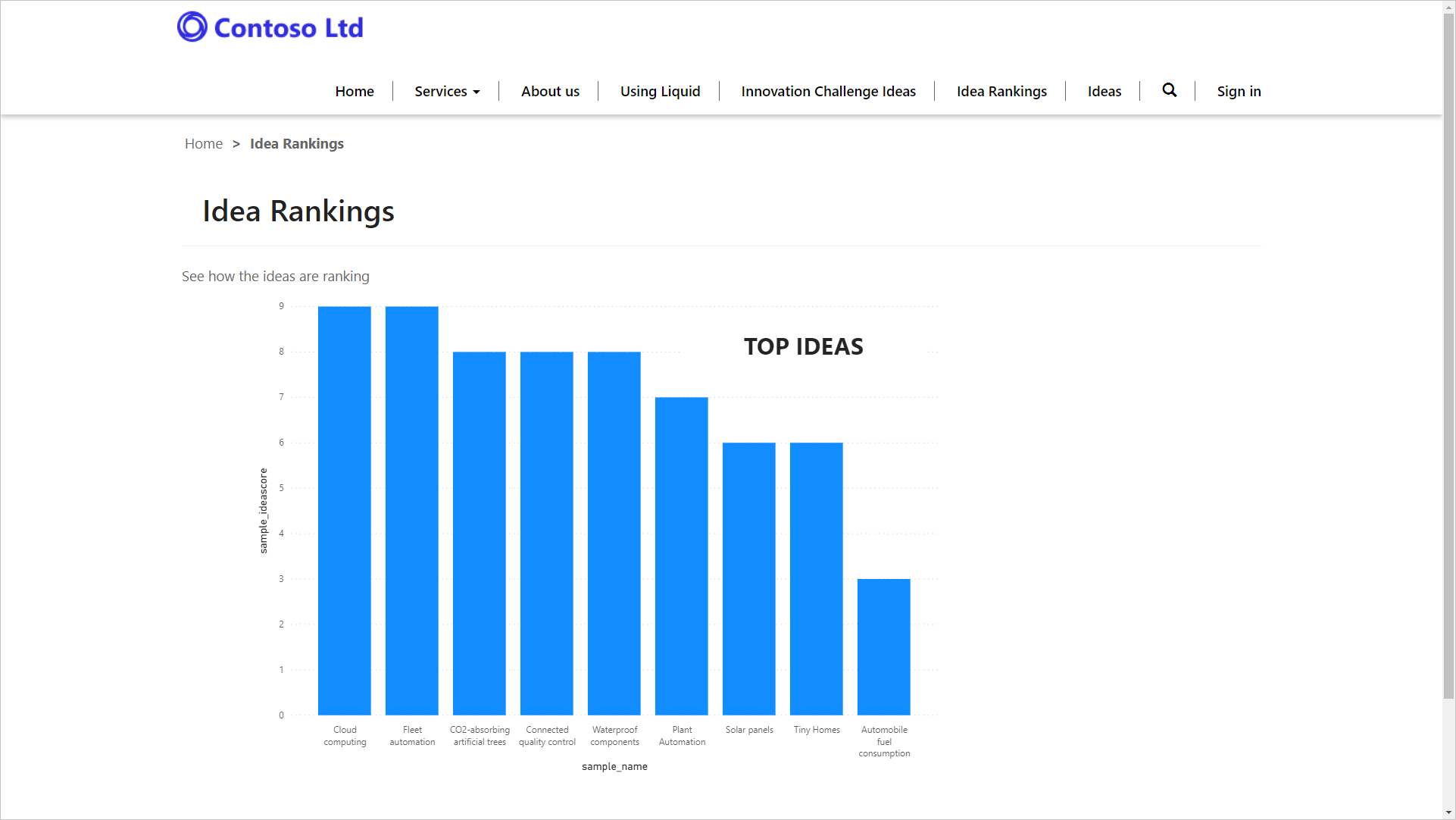Image resolution: width=1456 pixels, height=820 pixels.
Task: Click the Idea Rankings page heading
Action: click(297, 211)
